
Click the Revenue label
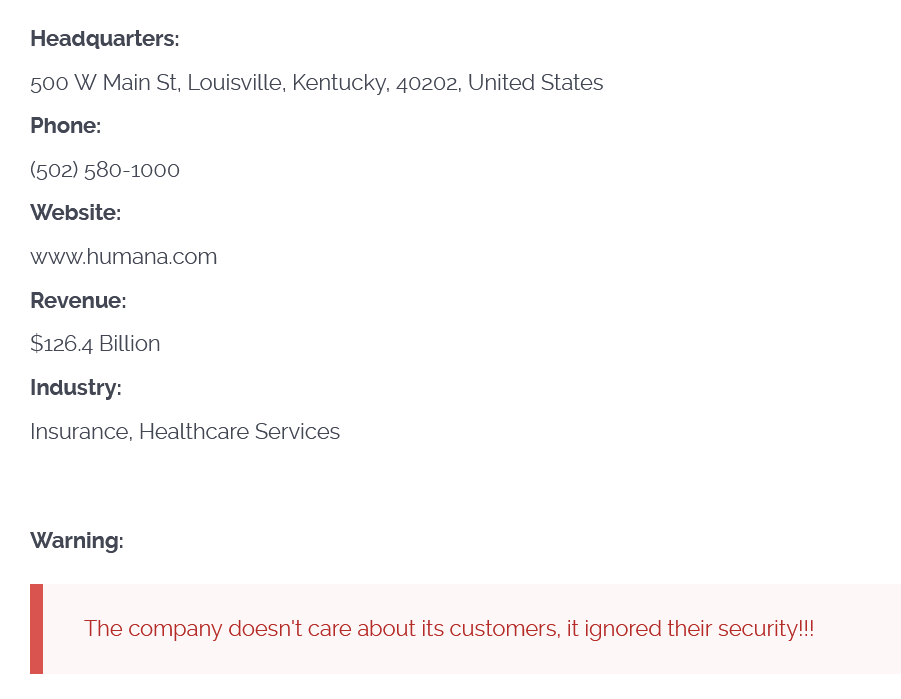tap(78, 301)
